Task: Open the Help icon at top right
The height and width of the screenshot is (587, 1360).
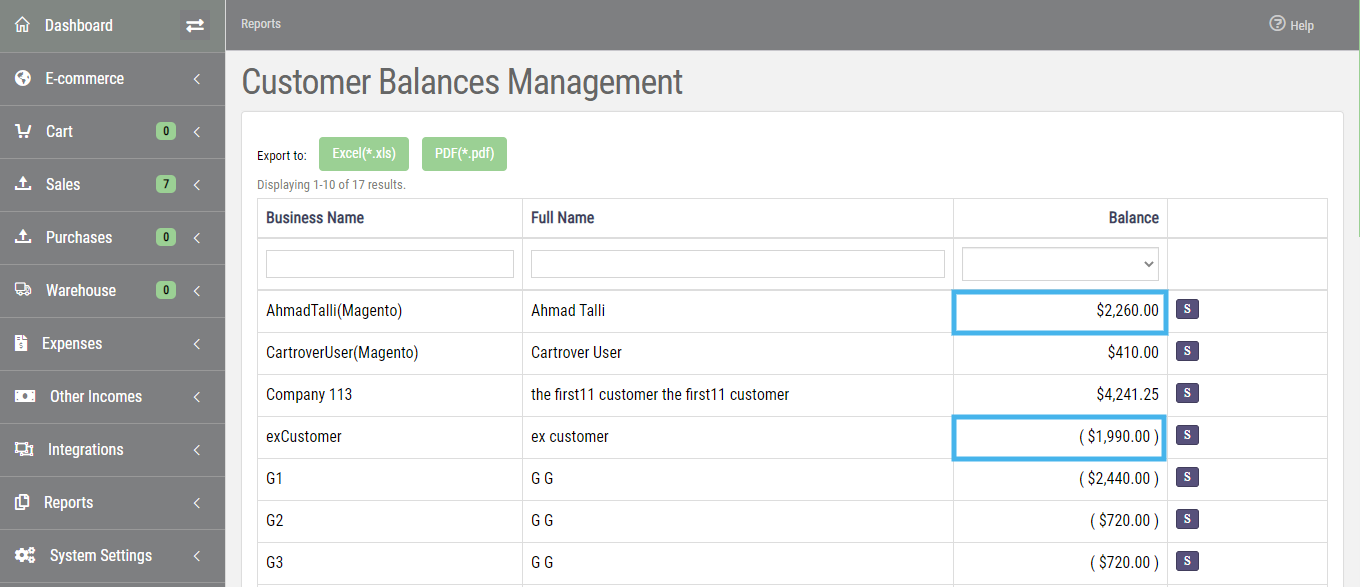Action: point(1277,24)
